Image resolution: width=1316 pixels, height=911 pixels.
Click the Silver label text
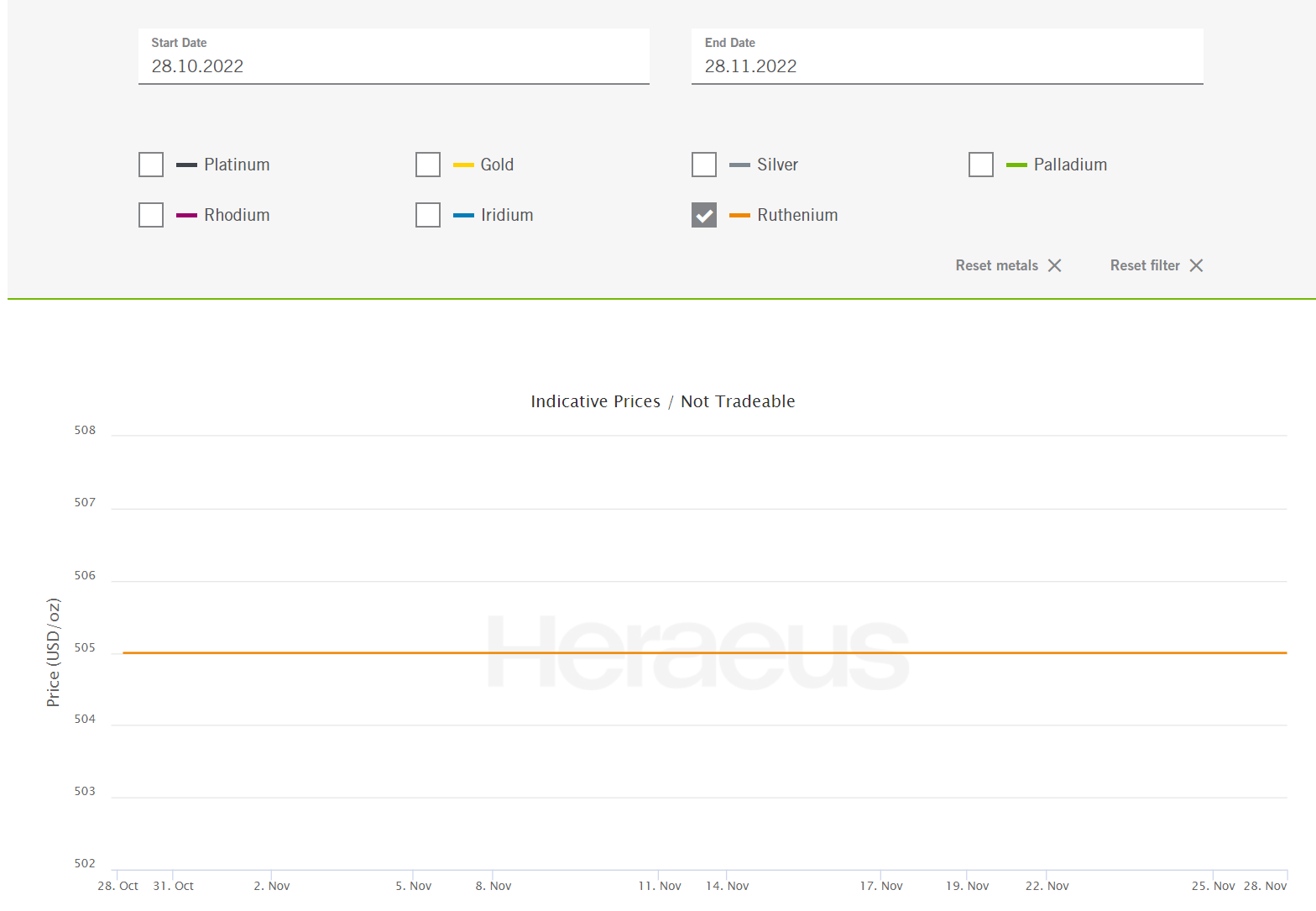tap(777, 165)
